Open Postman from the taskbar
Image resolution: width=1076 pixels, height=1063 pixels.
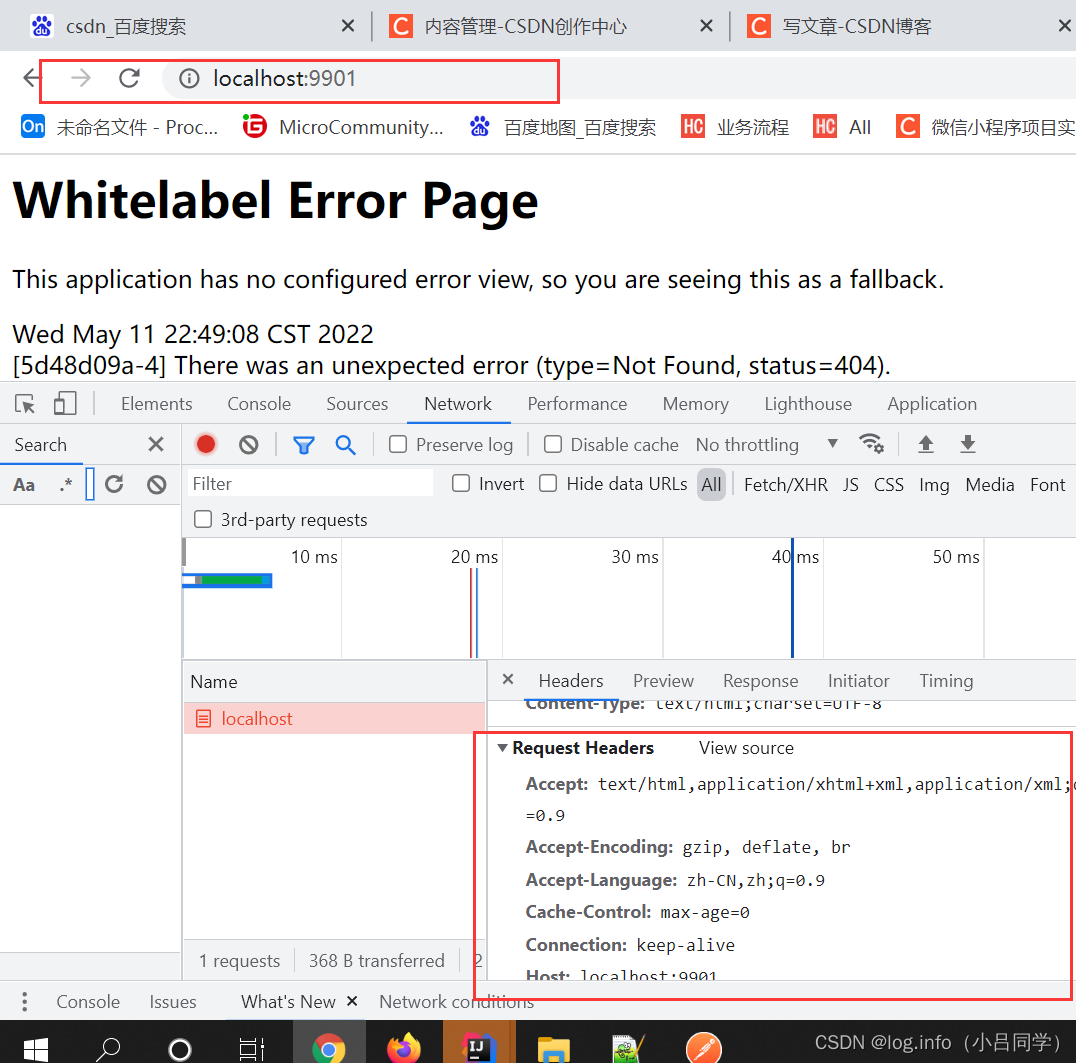point(703,1049)
